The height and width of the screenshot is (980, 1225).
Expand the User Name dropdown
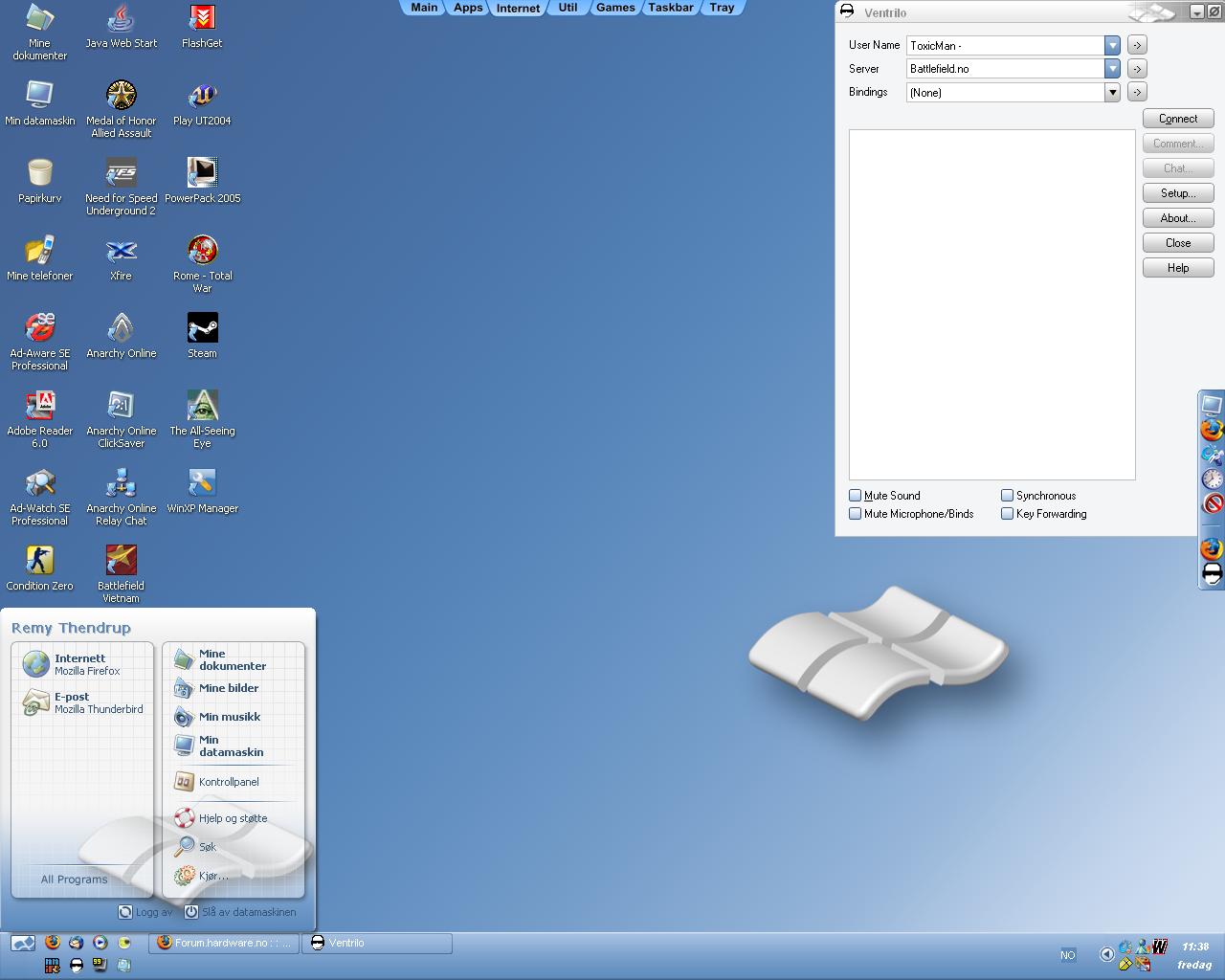(1112, 45)
